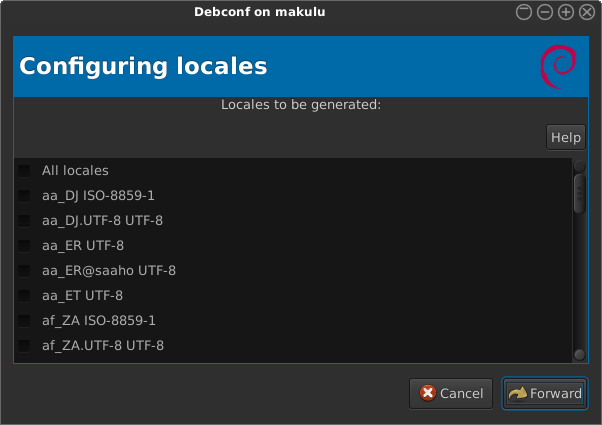Image resolution: width=602 pixels, height=425 pixels.
Task: Close the Debconf window
Action: tap(585, 12)
